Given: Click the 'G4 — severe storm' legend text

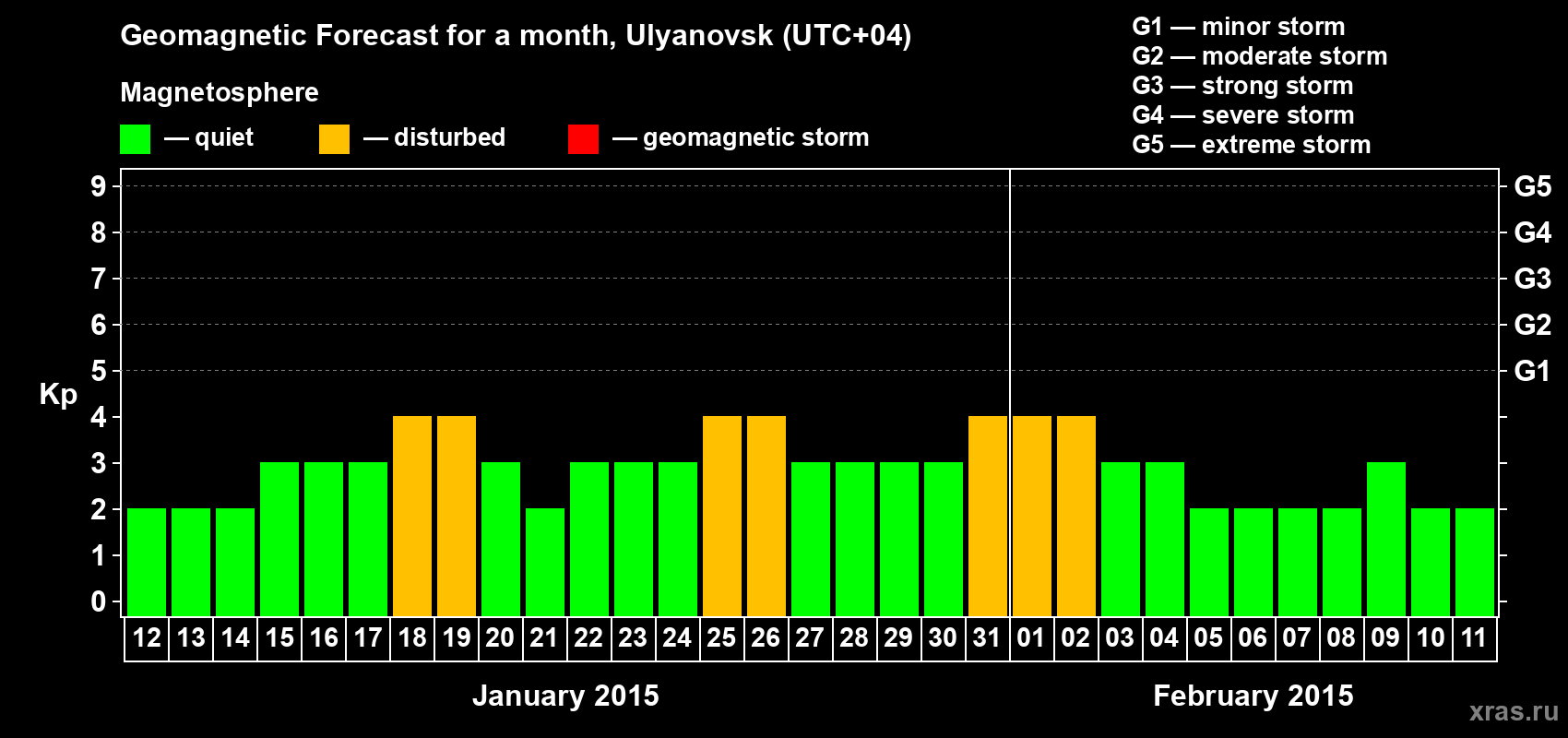Looking at the screenshot, I should (x=1243, y=115).
